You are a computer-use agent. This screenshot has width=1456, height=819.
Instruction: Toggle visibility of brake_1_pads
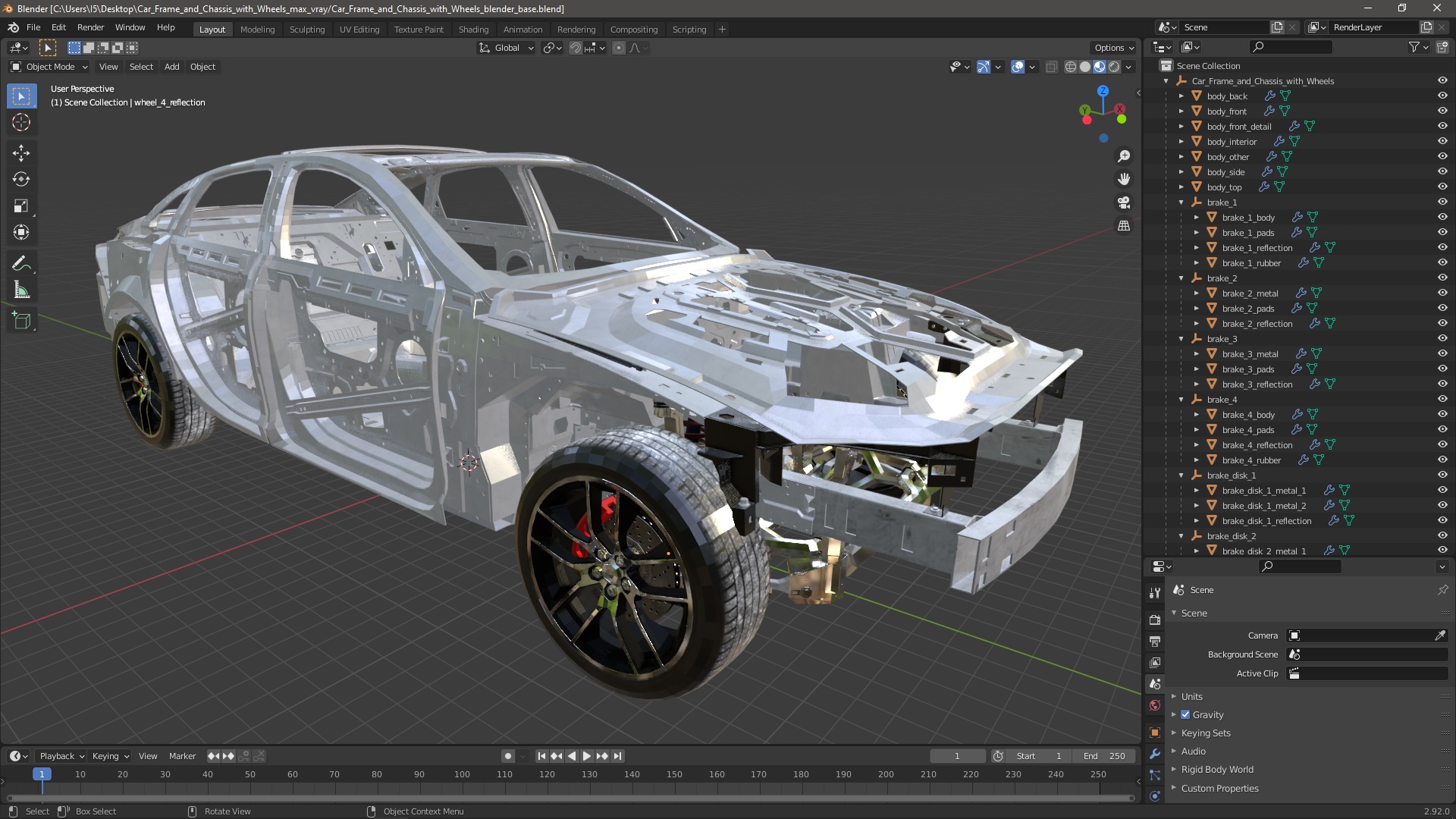click(1442, 232)
